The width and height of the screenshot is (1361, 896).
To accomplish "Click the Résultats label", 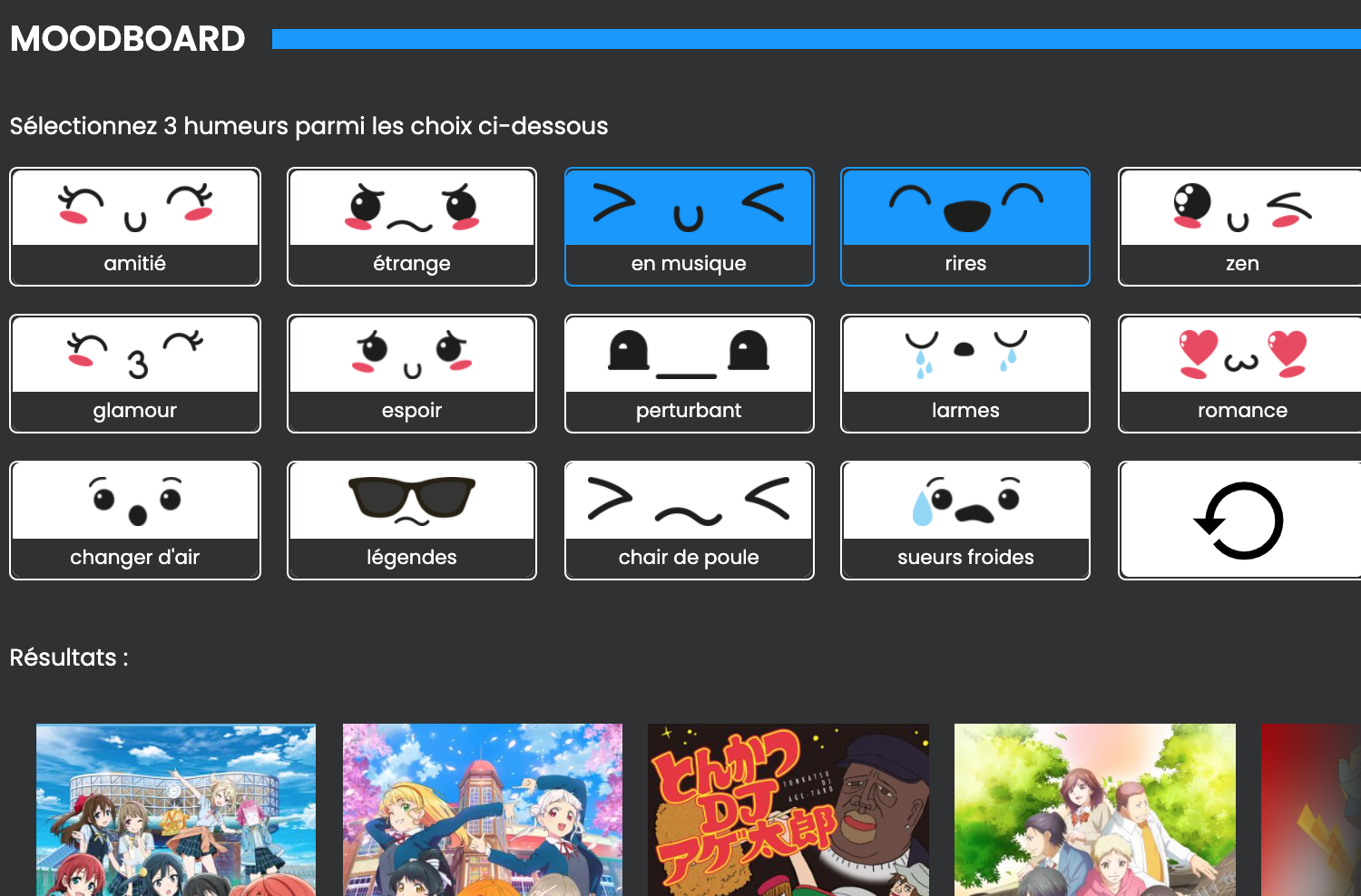I will click(69, 657).
